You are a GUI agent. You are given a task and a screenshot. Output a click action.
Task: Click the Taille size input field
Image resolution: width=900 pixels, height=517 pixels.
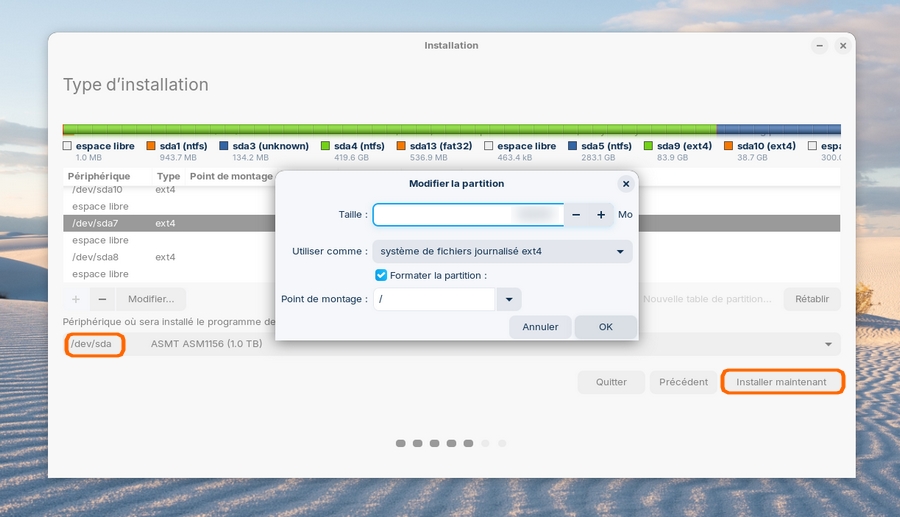pyautogui.click(x=467, y=215)
